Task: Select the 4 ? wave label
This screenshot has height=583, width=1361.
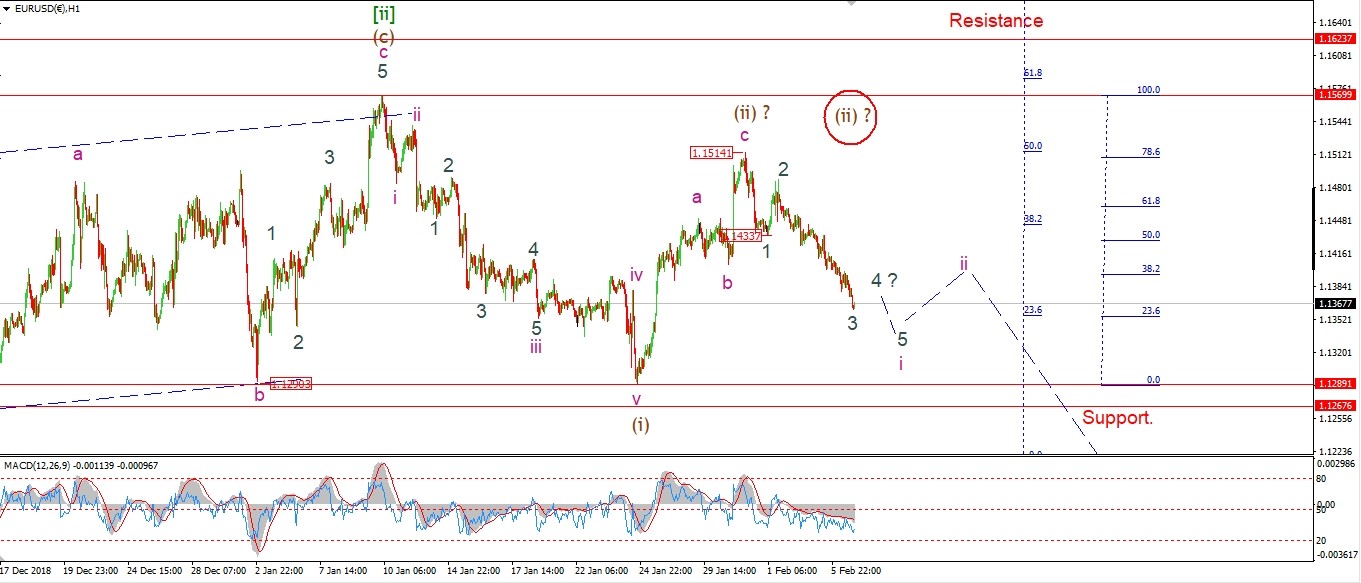Action: (x=883, y=280)
